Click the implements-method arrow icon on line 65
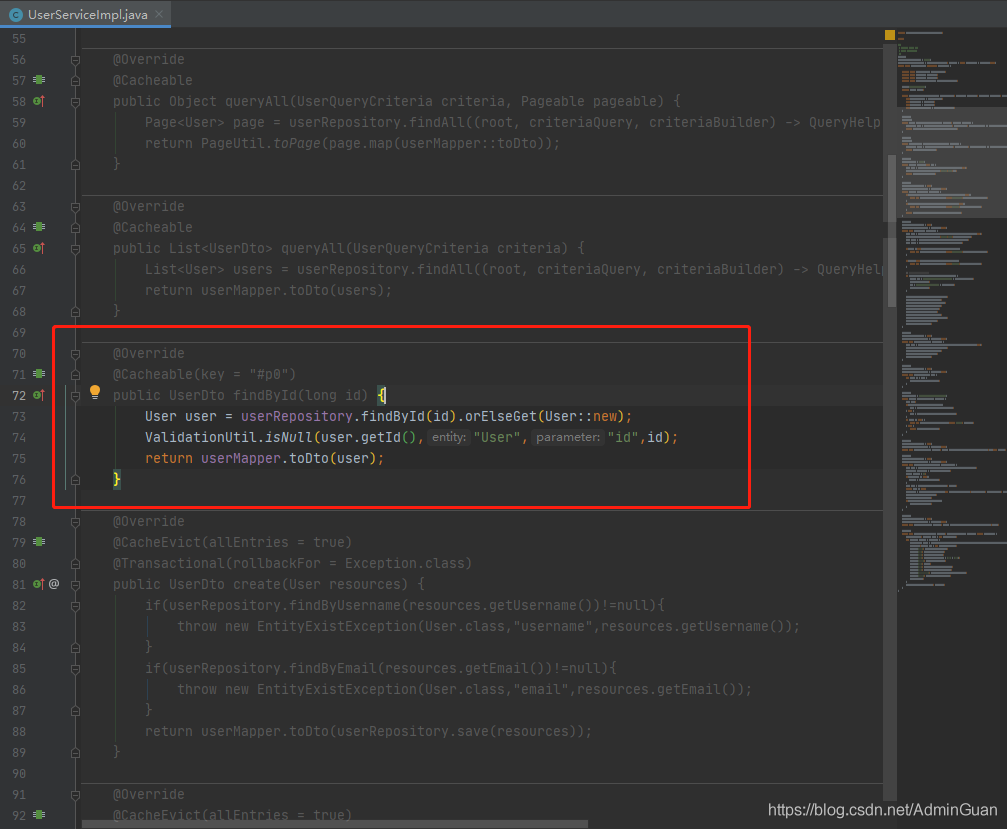This screenshot has height=829, width=1007. coord(39,248)
